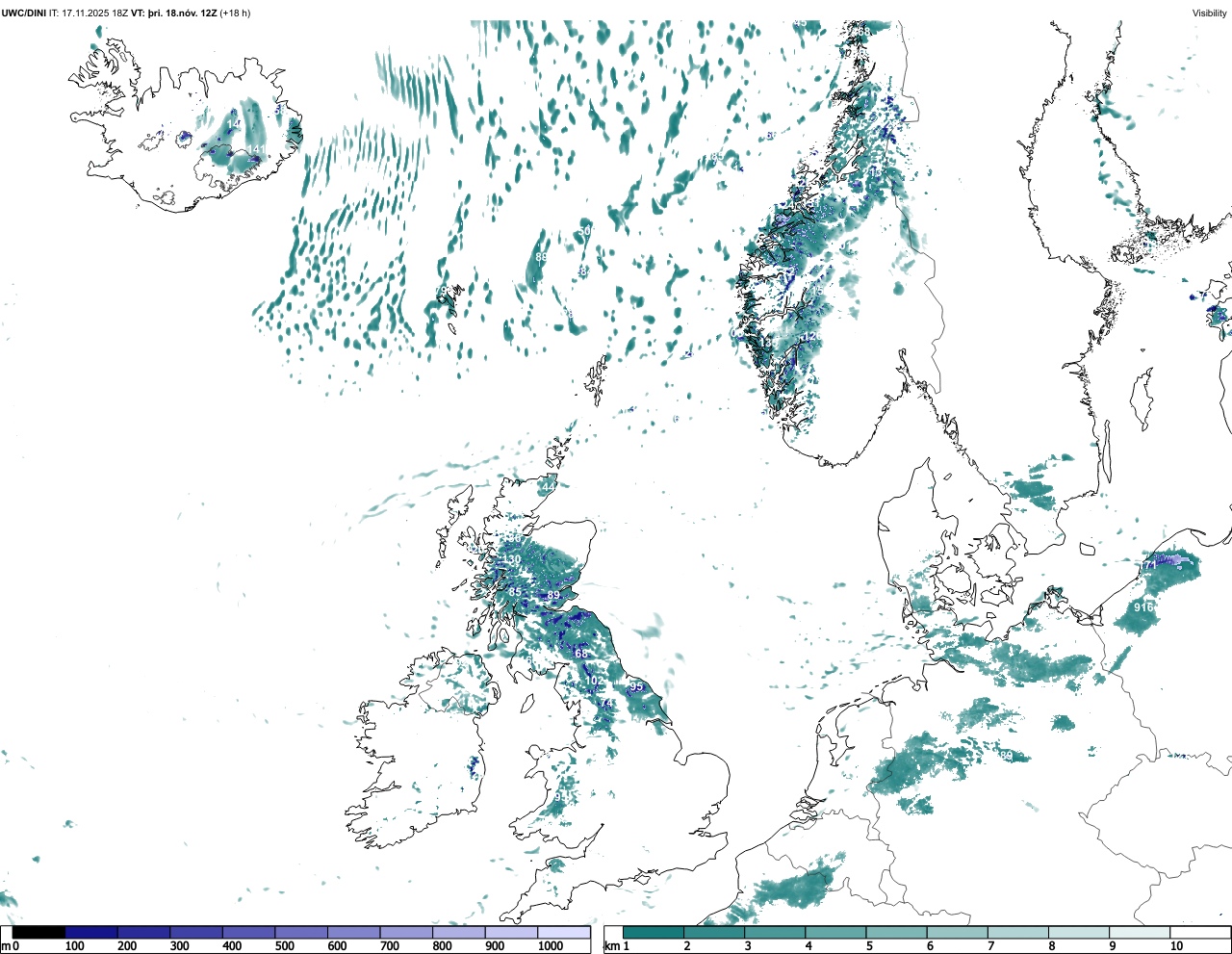Click the 'km' unit label on legend
This screenshot has width=1232, height=954.
click(x=611, y=946)
